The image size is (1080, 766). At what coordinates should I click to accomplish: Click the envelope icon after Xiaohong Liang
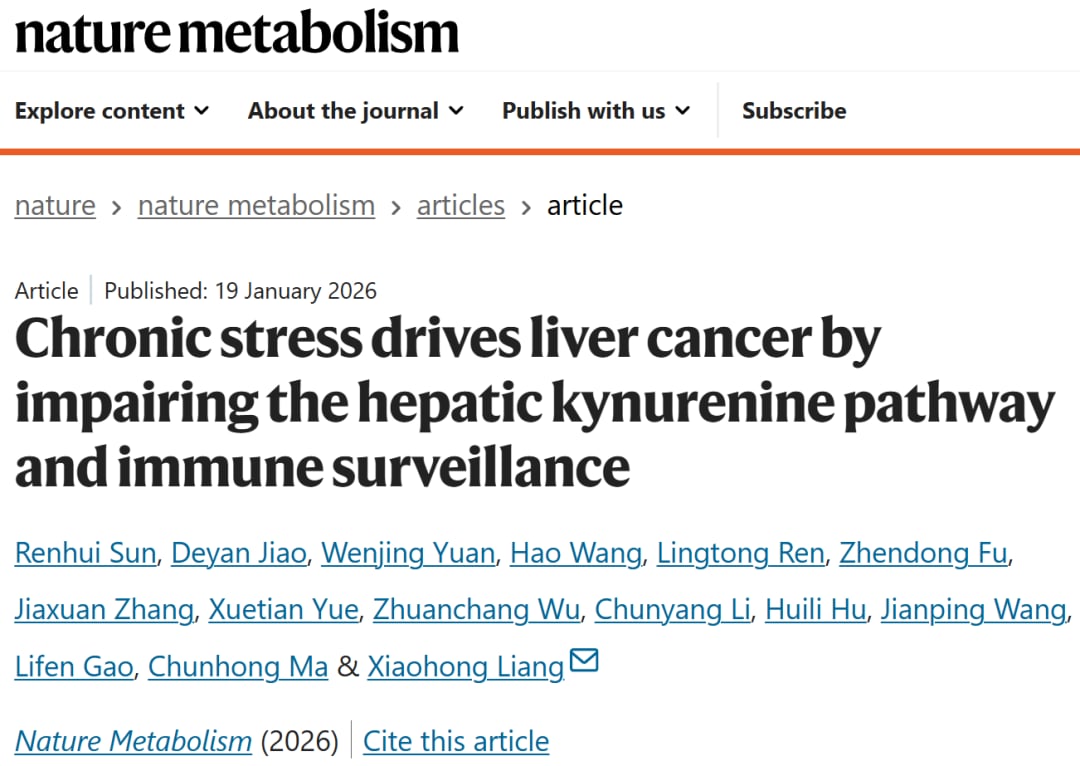[583, 661]
